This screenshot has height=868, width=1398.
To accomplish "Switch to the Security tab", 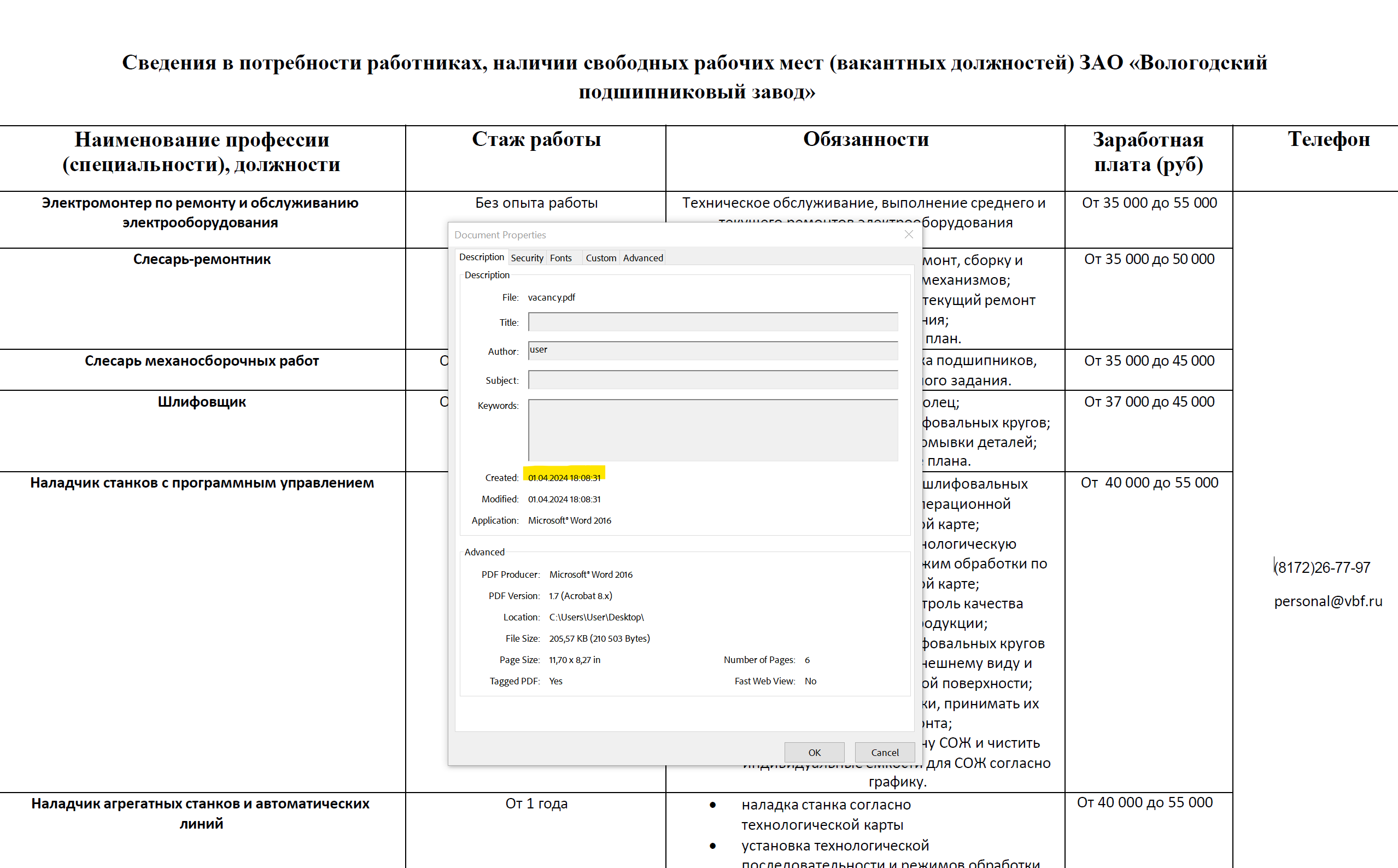I will tap(527, 258).
